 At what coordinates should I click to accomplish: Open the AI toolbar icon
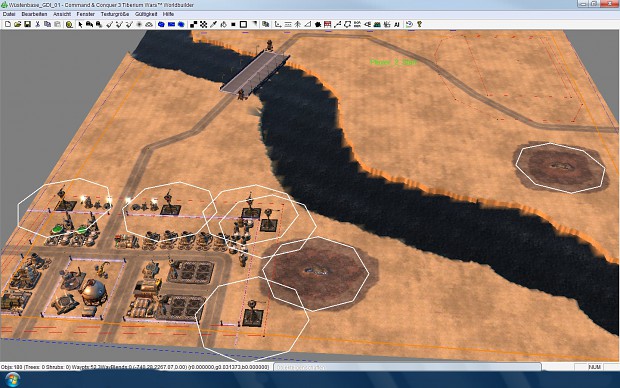(397, 25)
